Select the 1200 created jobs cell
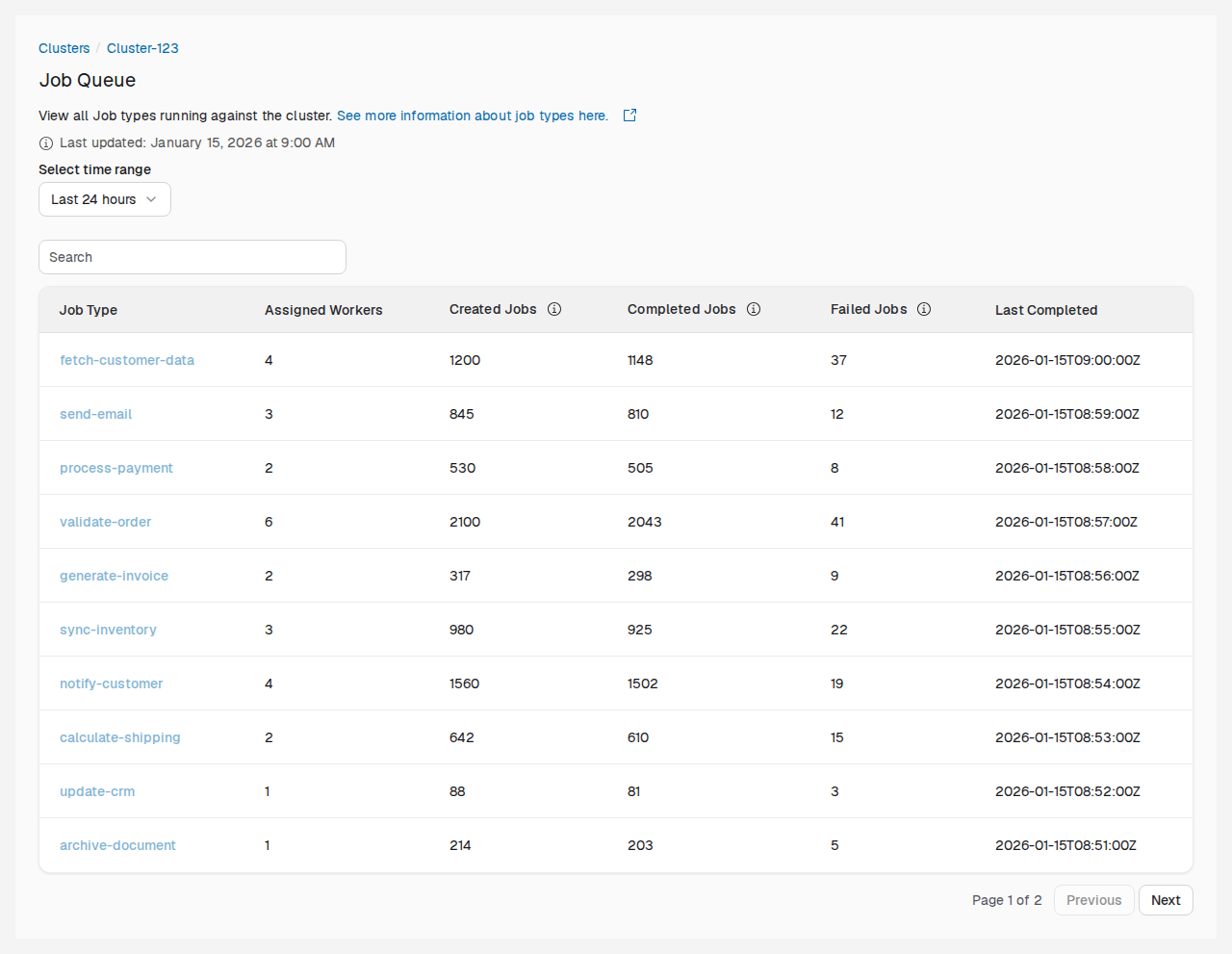This screenshot has width=1232, height=954. pyautogui.click(x=465, y=360)
